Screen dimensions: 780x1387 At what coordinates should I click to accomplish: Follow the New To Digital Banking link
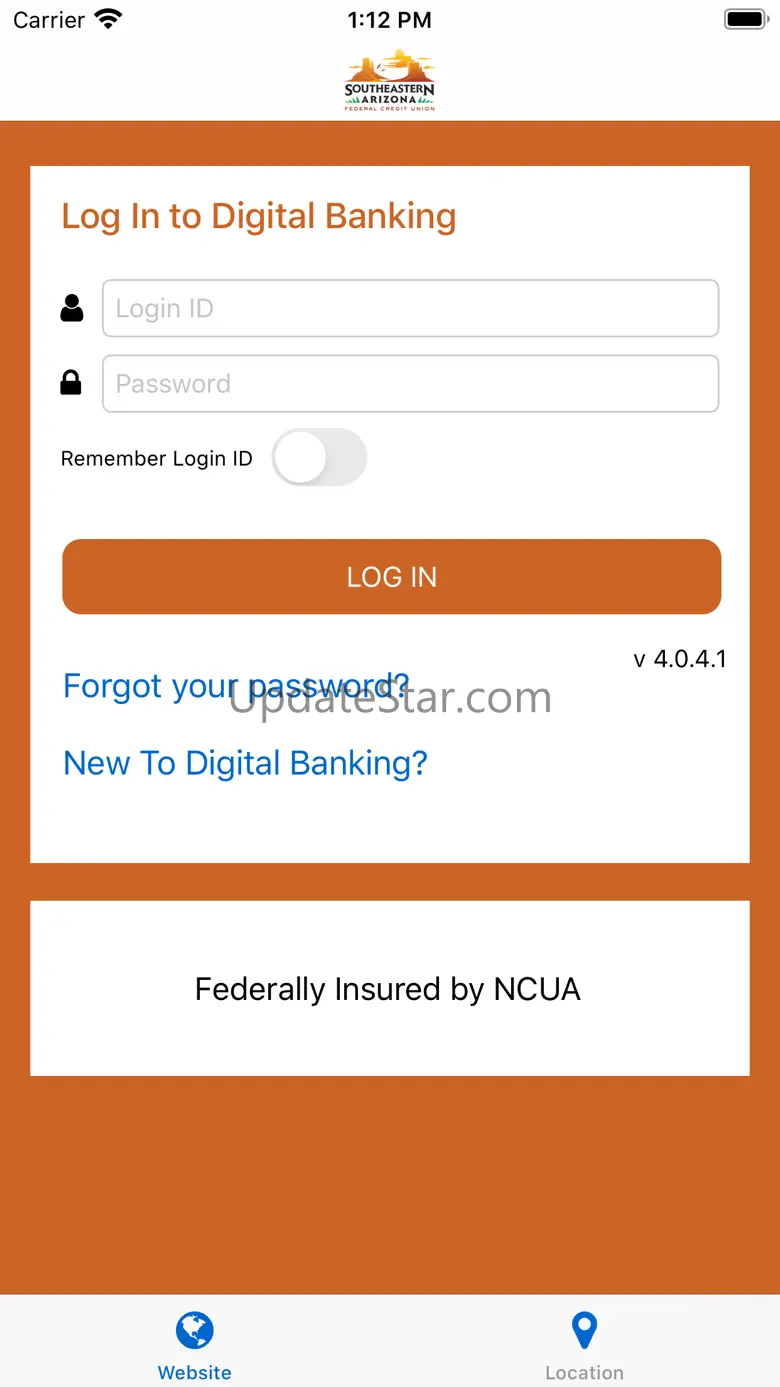(245, 763)
